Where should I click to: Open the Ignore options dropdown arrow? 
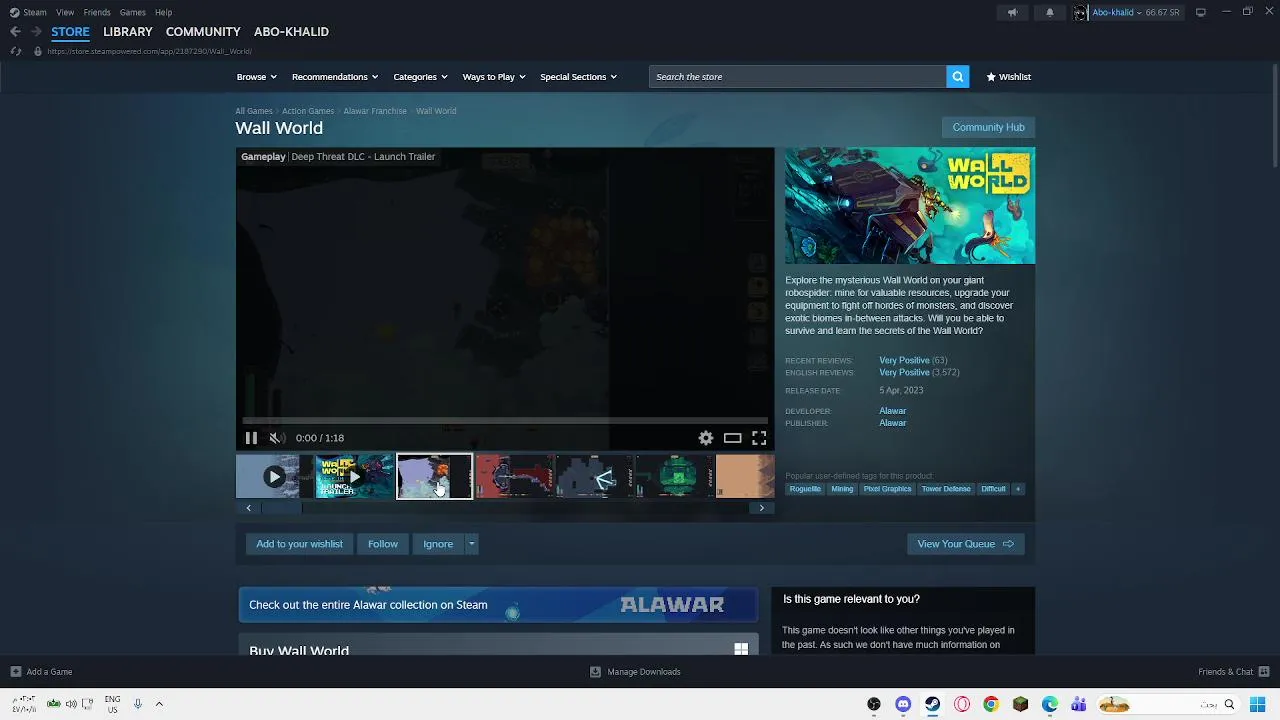coord(471,544)
